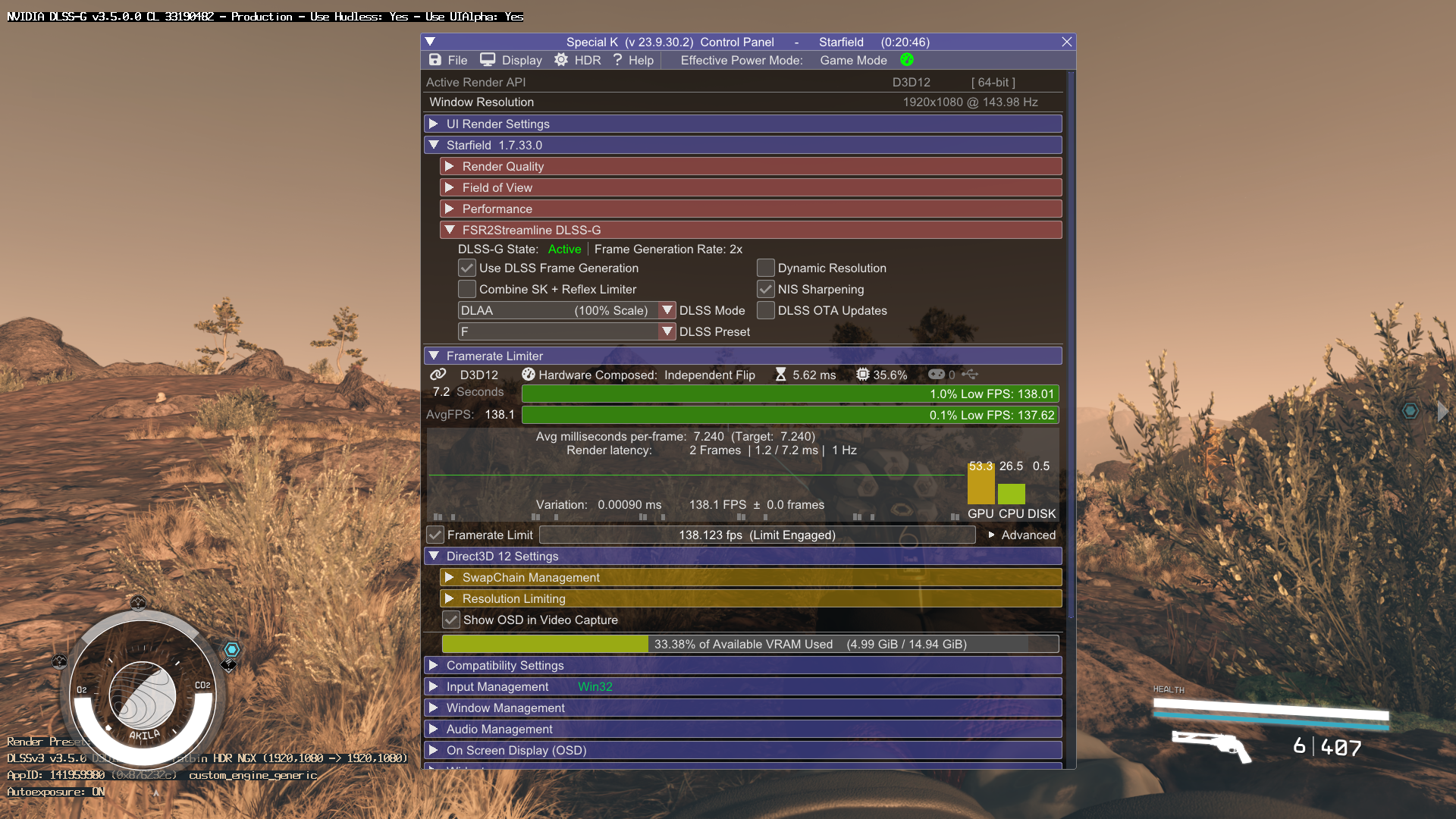
Task: Enable Dynamic Resolution checkbox
Action: tap(766, 268)
